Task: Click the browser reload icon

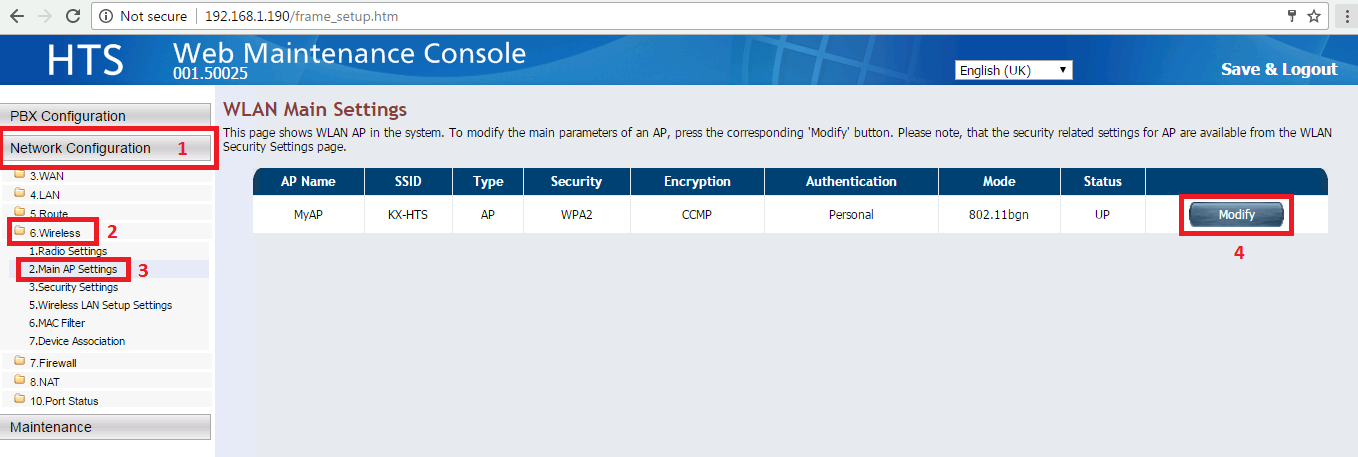Action: (x=72, y=17)
